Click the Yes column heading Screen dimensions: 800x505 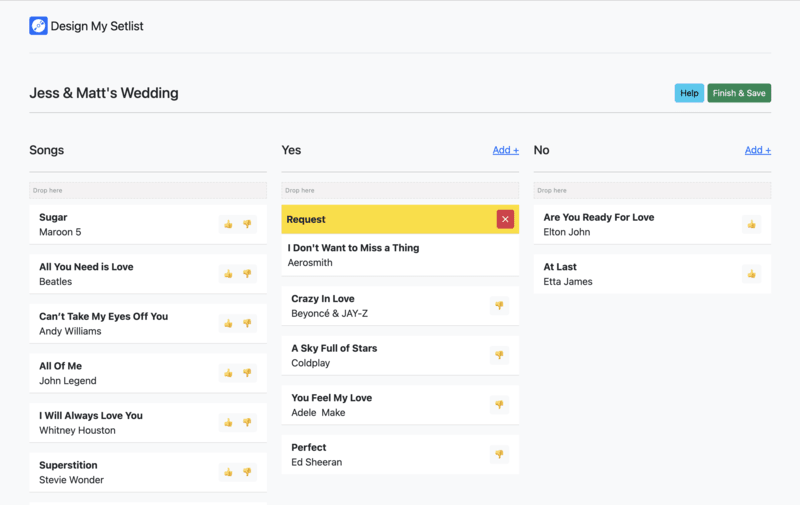291,150
